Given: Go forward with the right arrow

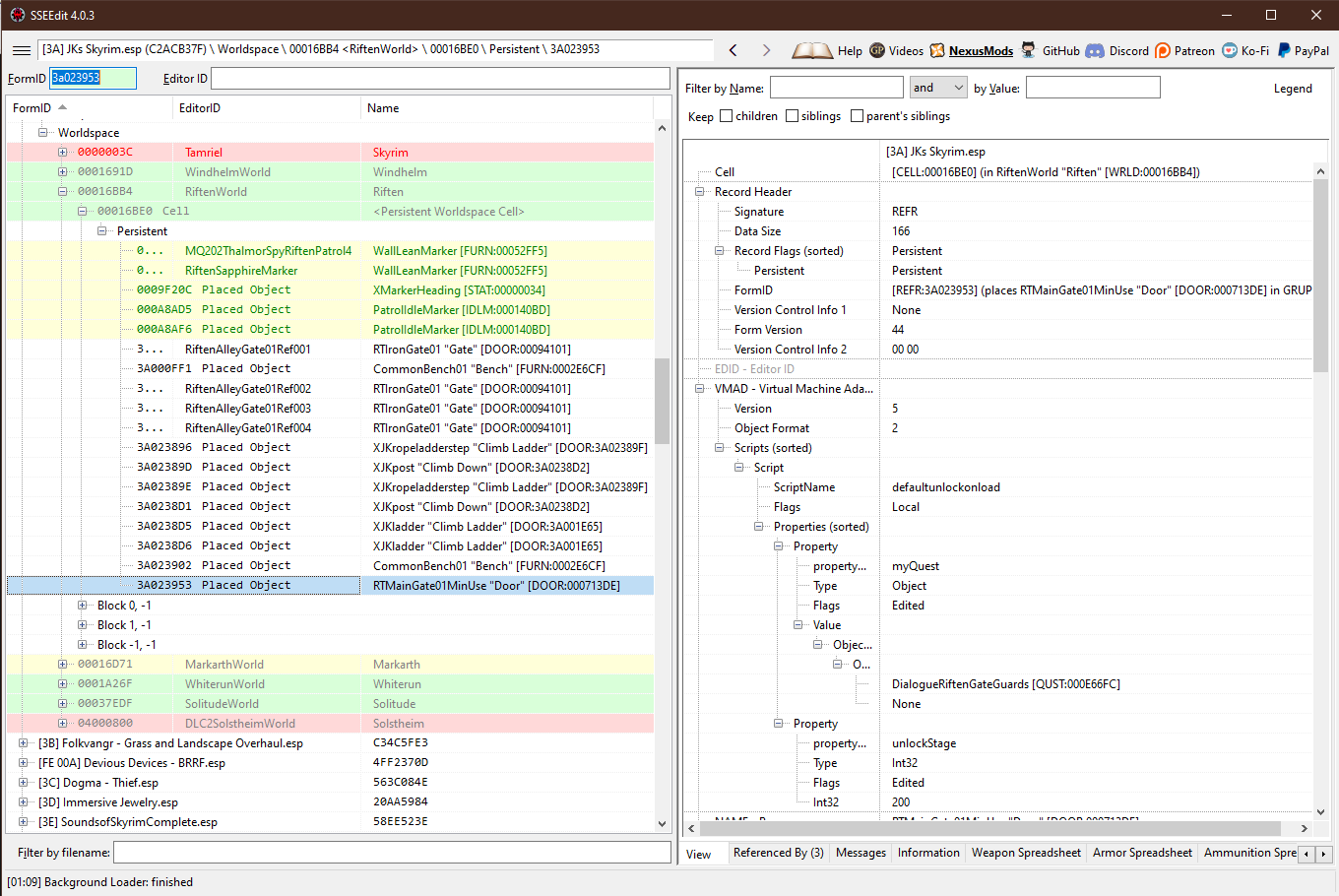Looking at the screenshot, I should pos(767,50).
